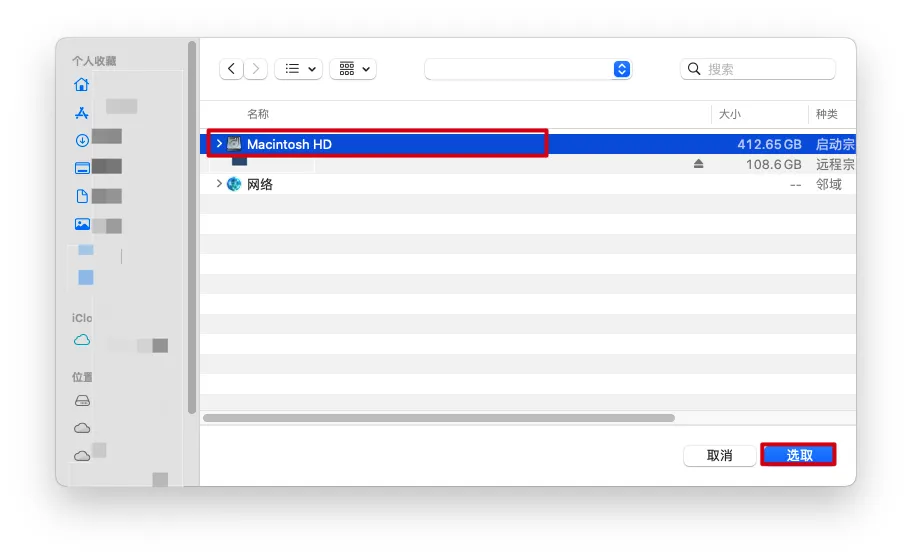The height and width of the screenshot is (560, 912).
Task: Click the sidebar vertical scrollbar
Action: pos(192,227)
